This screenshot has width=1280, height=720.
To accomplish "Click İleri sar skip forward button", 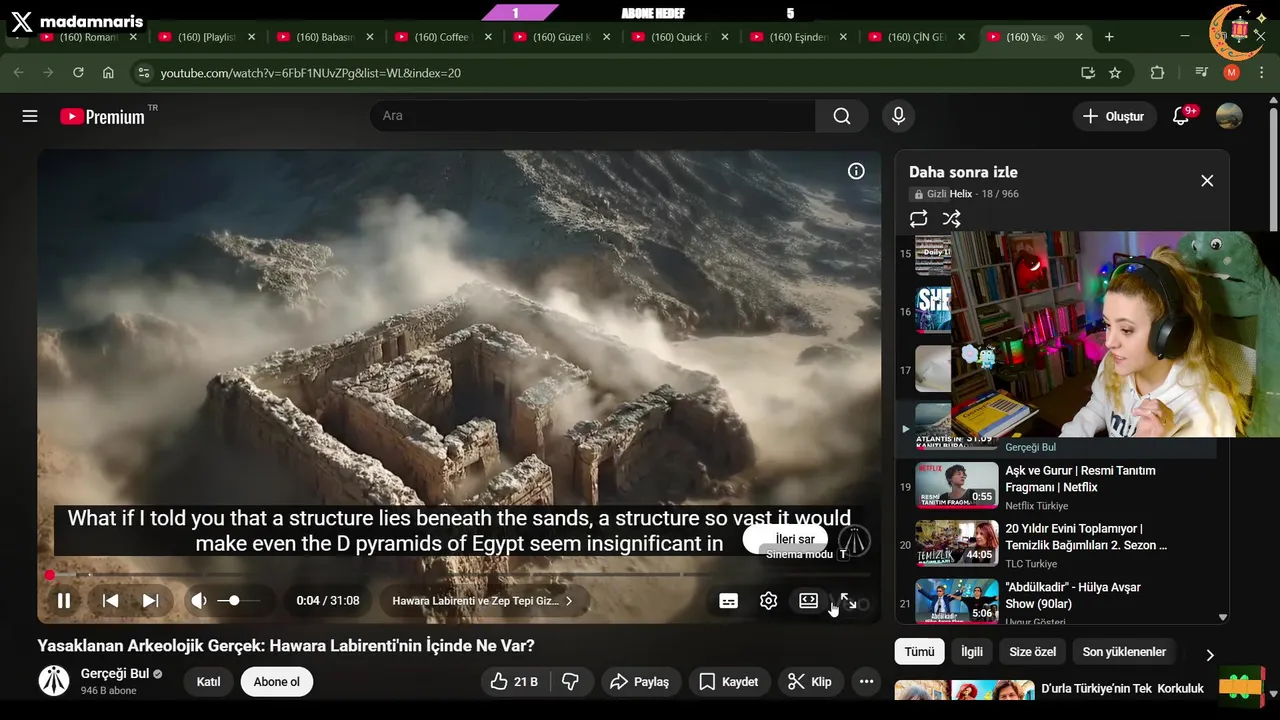I will click(786, 539).
